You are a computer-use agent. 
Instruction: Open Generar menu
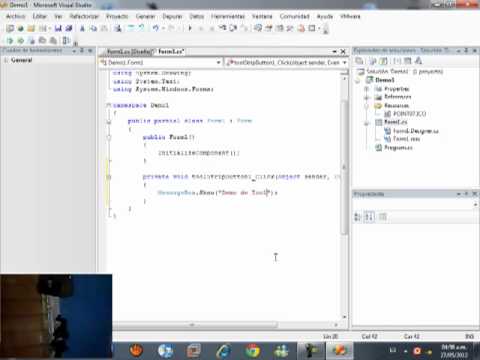coord(145,16)
